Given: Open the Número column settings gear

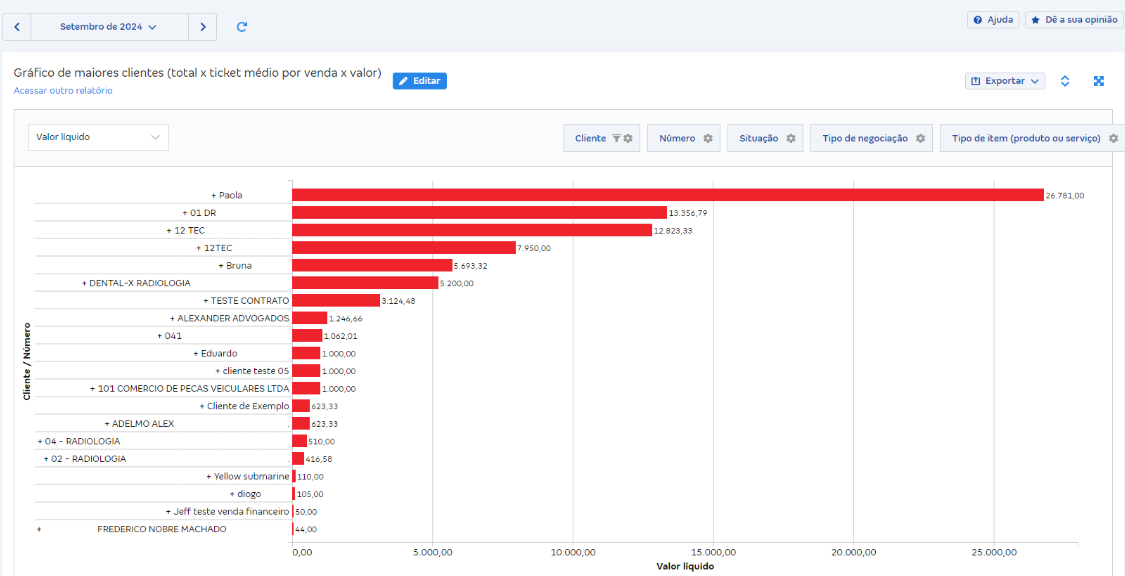Looking at the screenshot, I should [706, 138].
